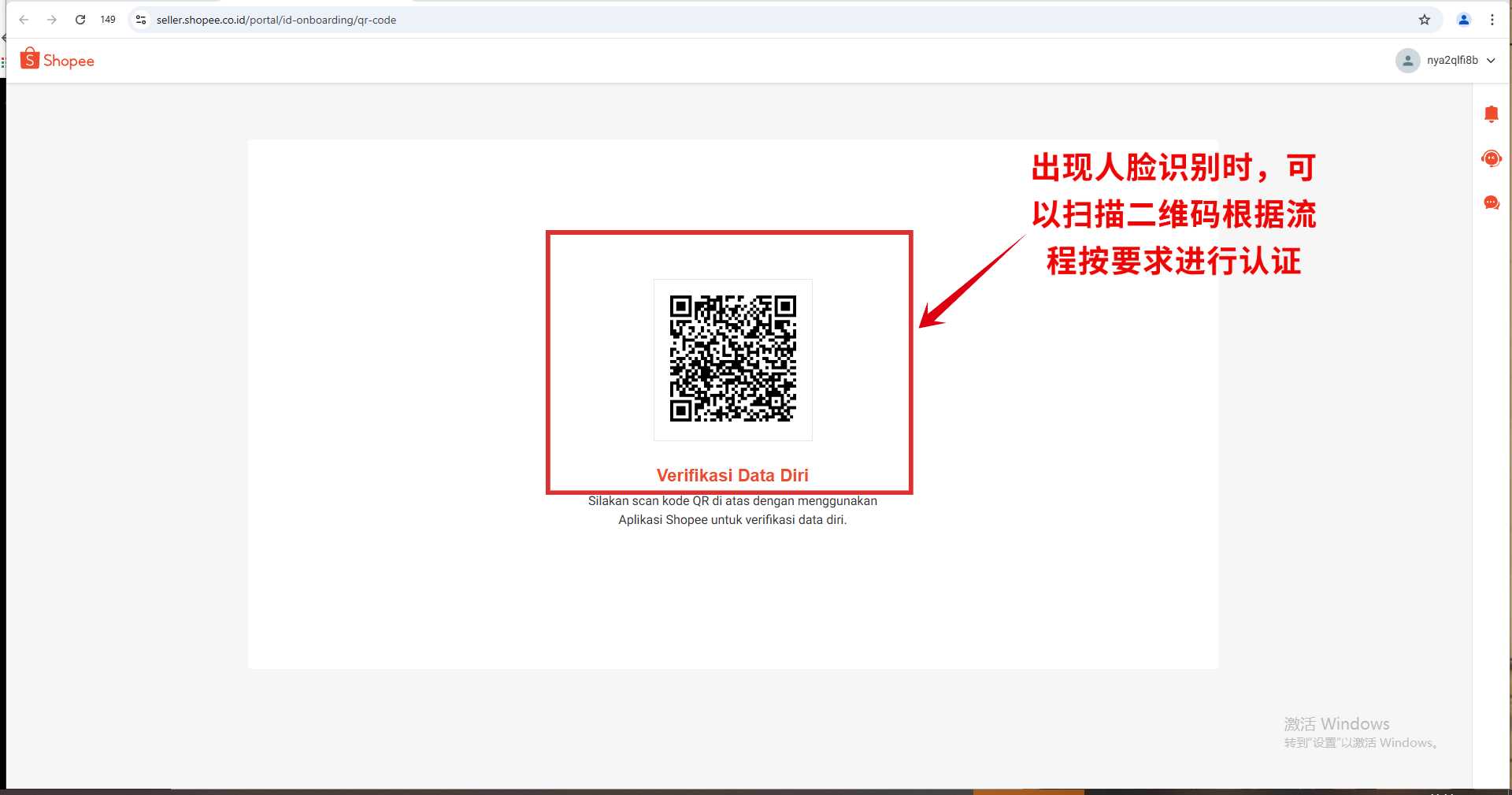Click the browser back button
Viewport: 1512px width, 795px height.
(x=24, y=20)
